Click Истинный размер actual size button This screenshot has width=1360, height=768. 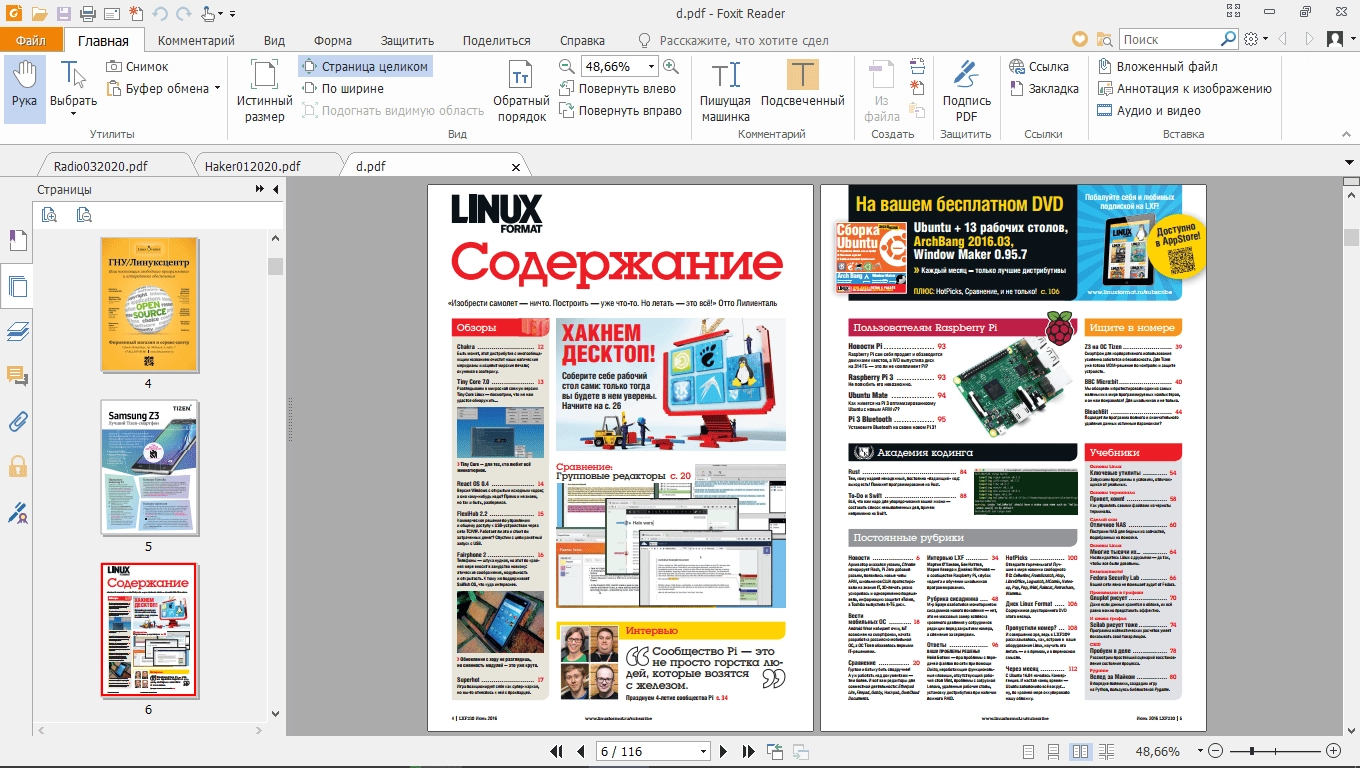[x=265, y=89]
